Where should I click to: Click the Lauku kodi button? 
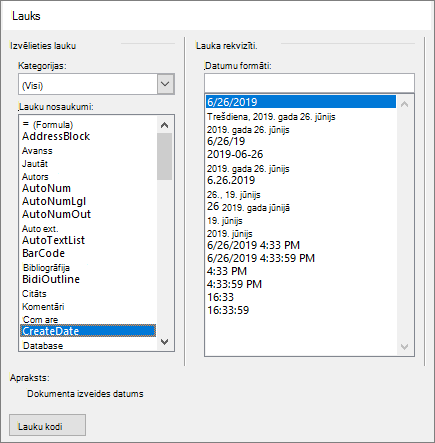coord(47,425)
